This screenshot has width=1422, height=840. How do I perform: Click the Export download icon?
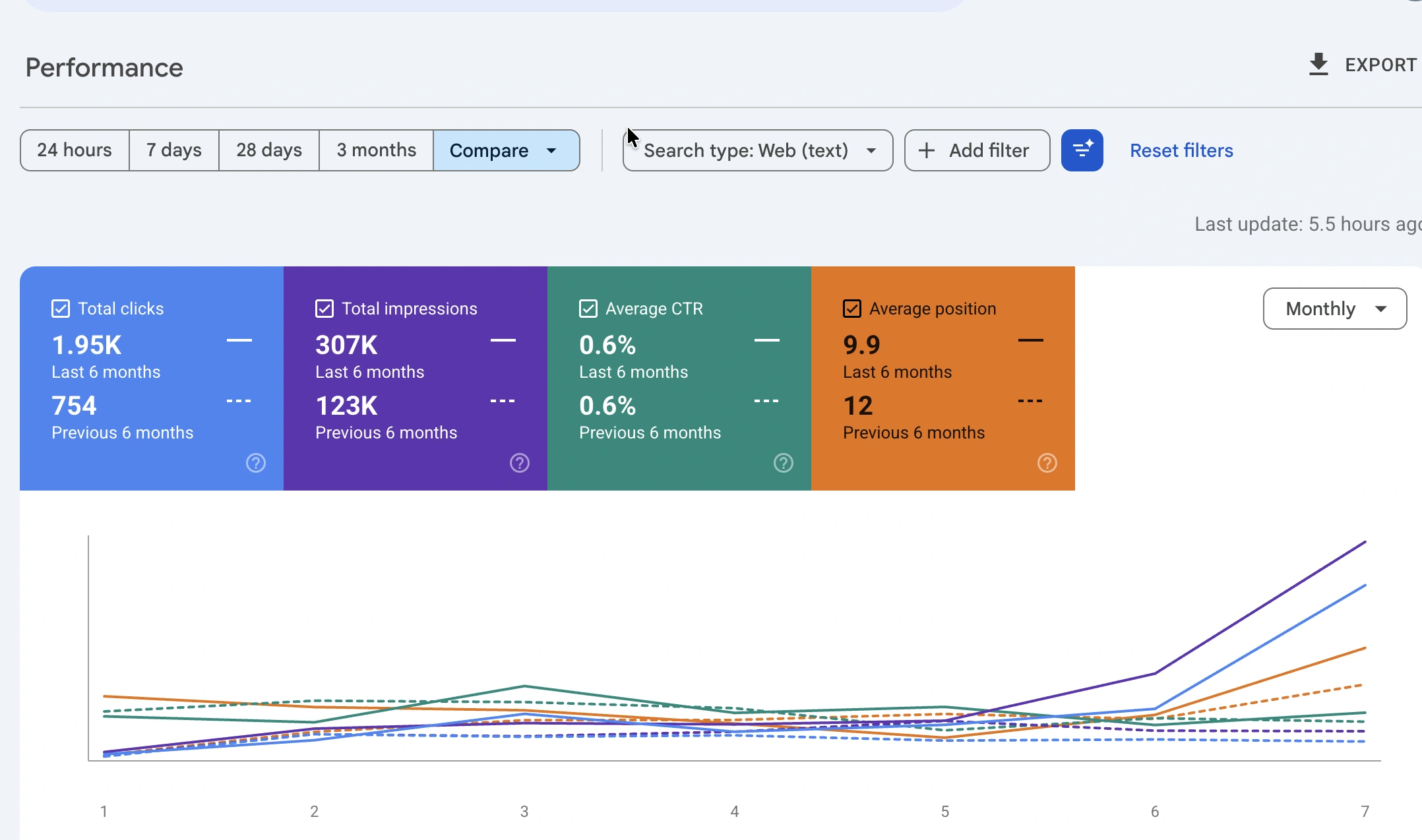point(1318,65)
